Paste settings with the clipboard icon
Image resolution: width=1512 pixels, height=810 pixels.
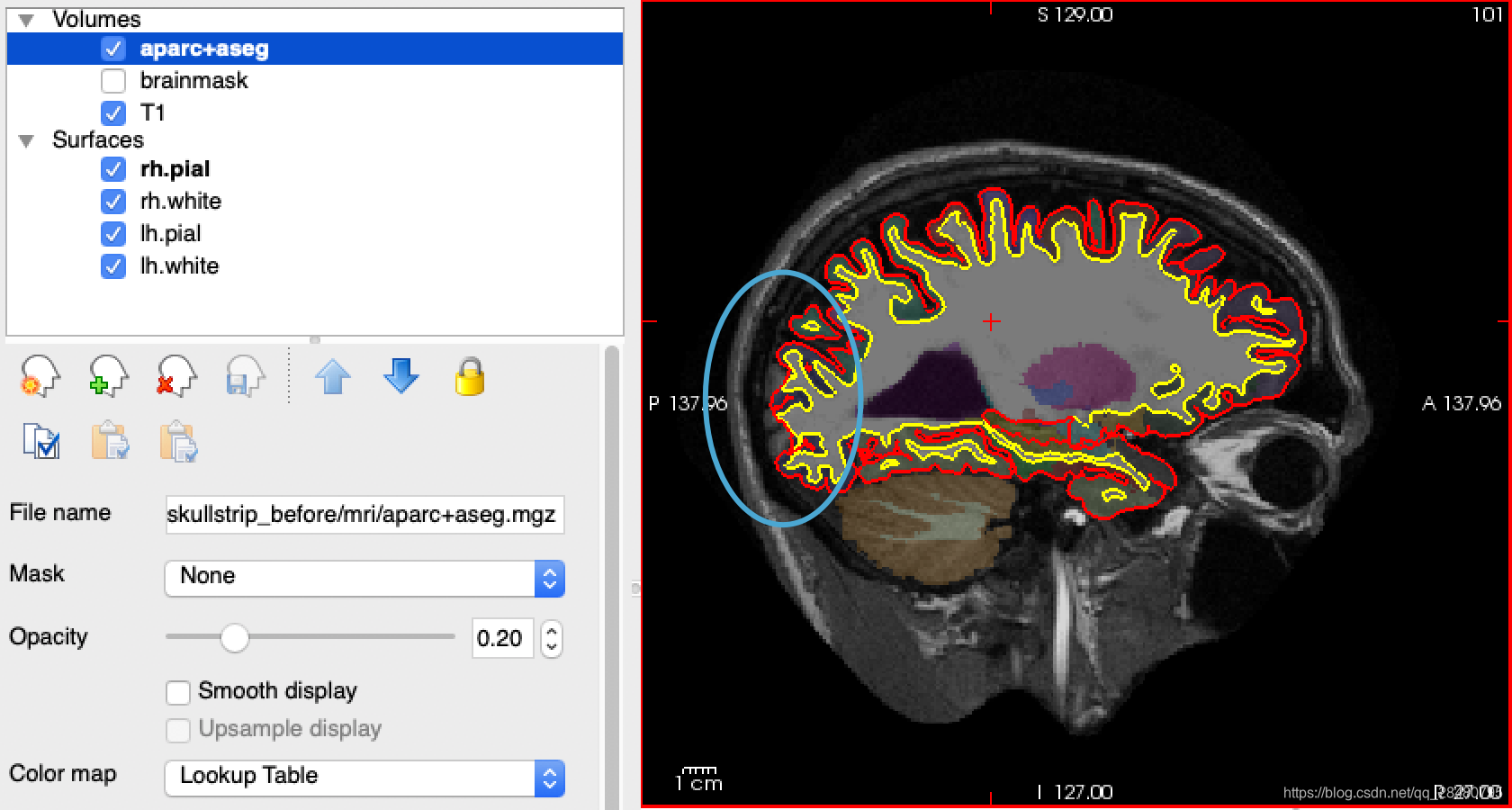coord(110,443)
